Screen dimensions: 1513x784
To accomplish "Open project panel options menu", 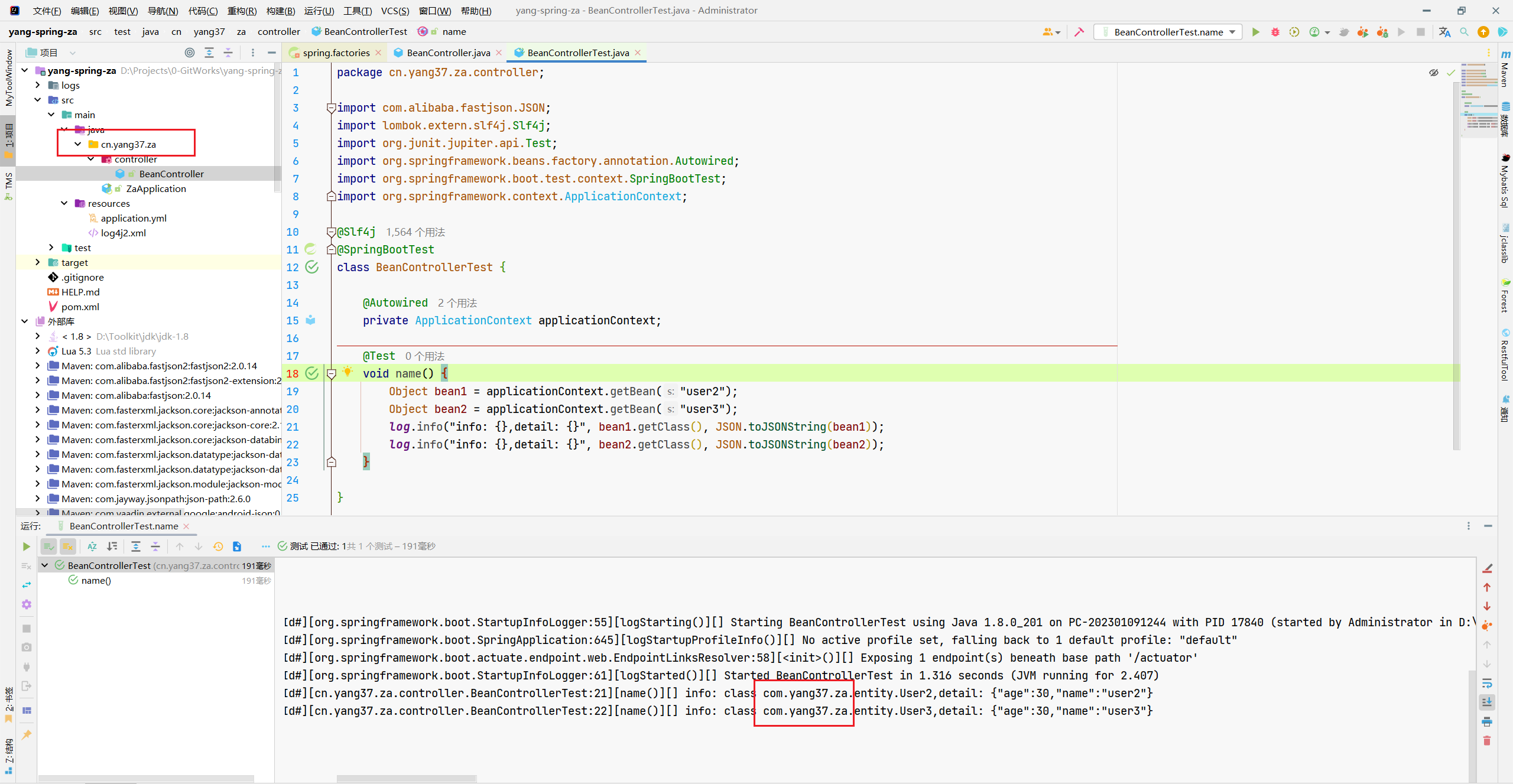I will click(253, 53).
